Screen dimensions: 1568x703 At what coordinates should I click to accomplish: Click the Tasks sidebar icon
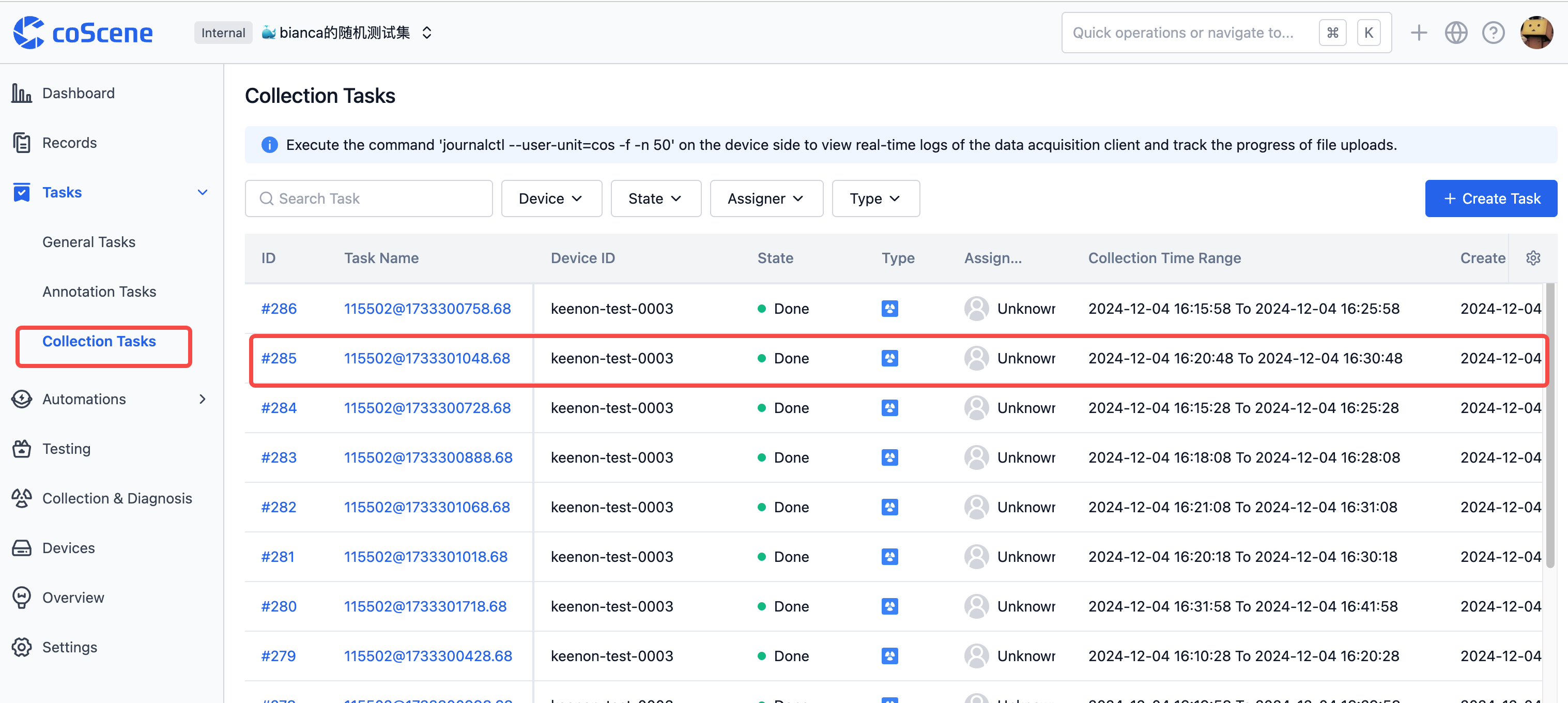(x=22, y=192)
